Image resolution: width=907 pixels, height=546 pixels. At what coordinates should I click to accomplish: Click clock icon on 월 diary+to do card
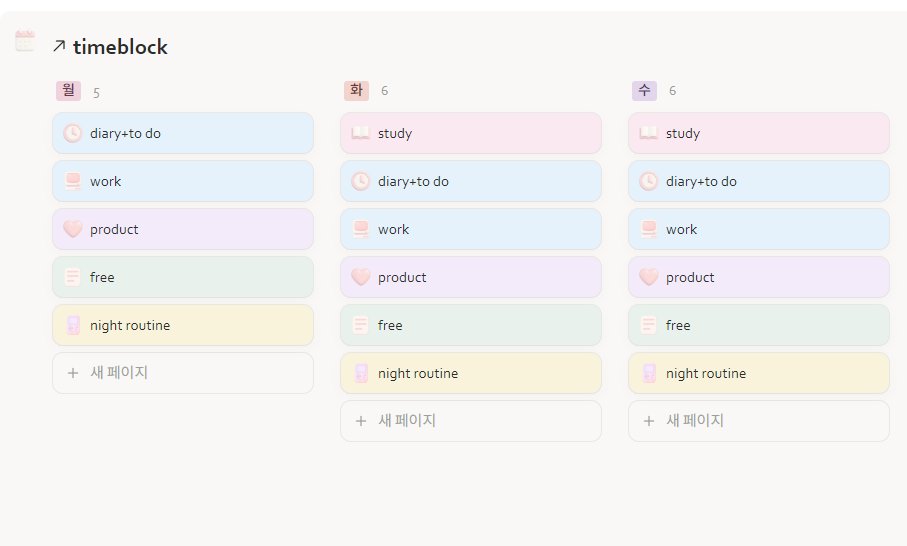[72, 133]
